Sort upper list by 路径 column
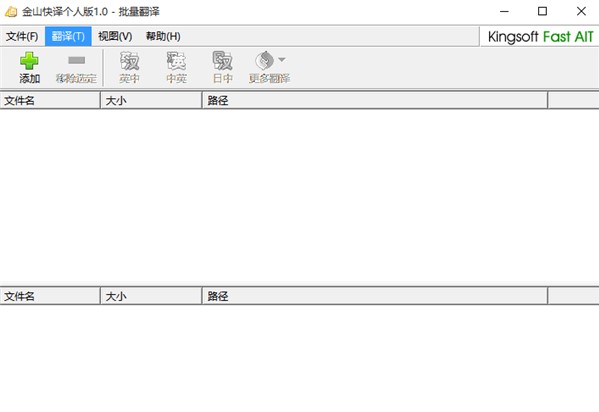The width and height of the screenshot is (599, 412). click(x=375, y=101)
